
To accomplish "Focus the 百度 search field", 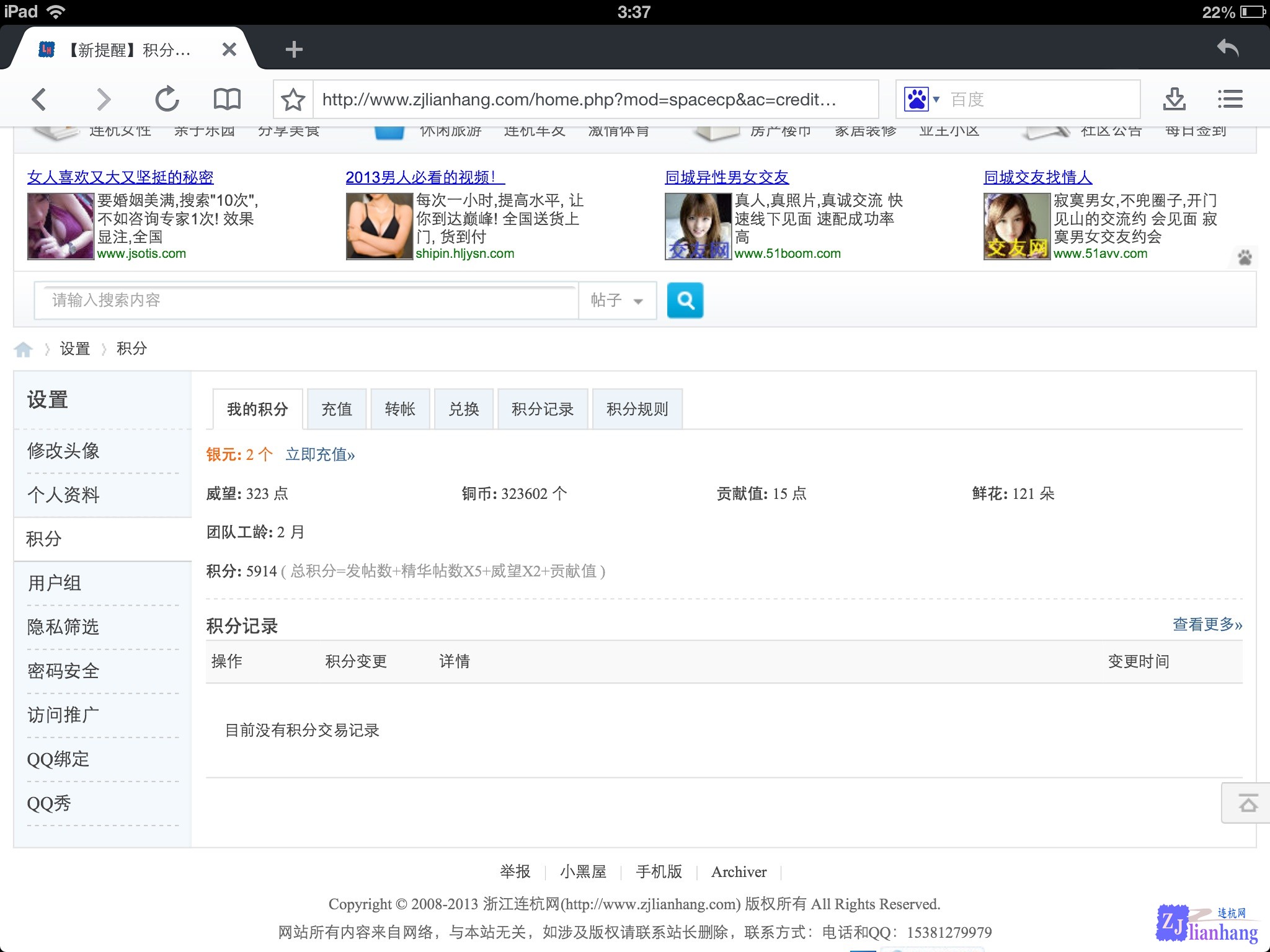I will click(x=1042, y=99).
